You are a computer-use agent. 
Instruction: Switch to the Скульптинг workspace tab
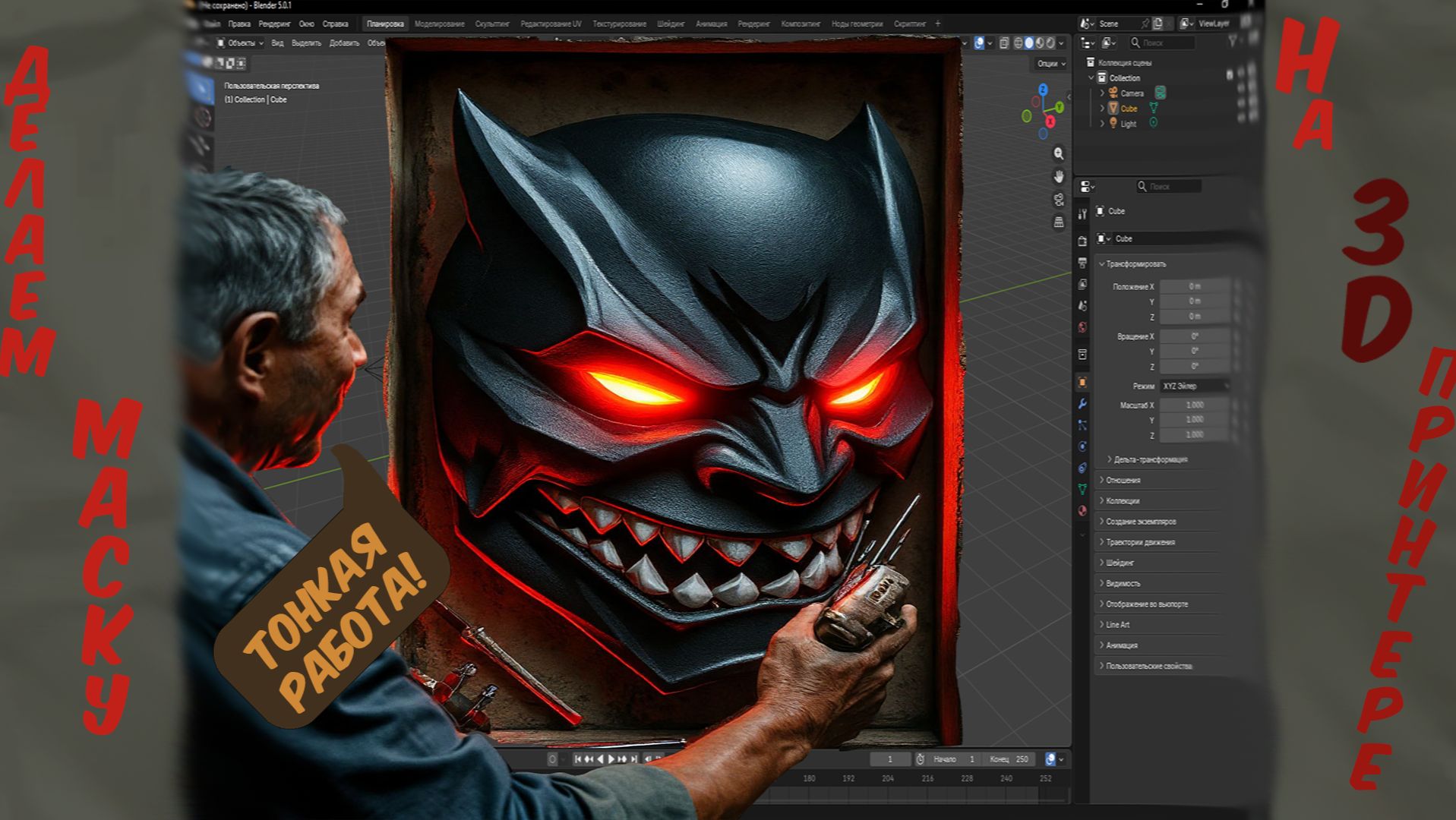(492, 24)
